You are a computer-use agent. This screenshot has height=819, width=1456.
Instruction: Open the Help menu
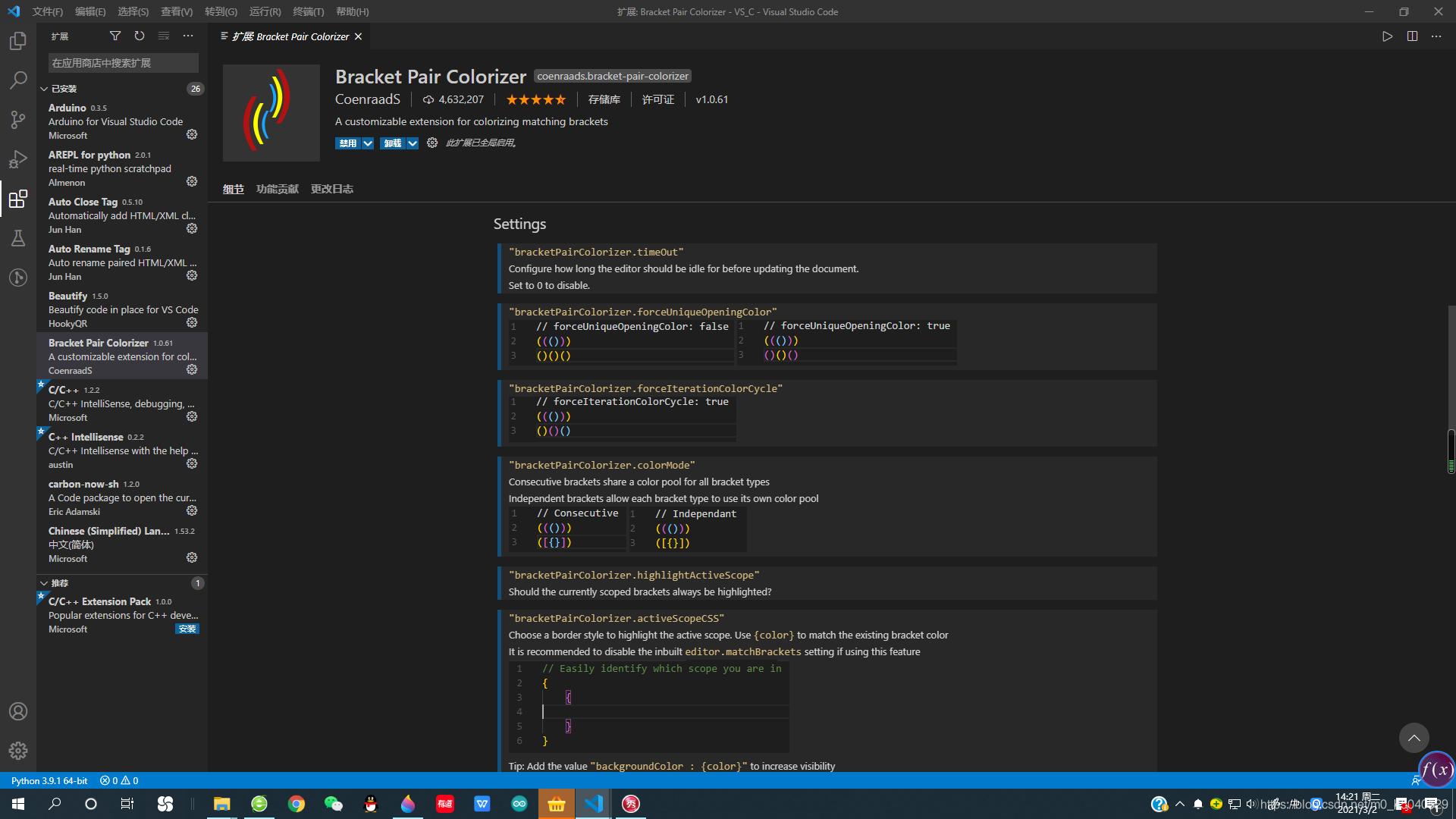[352, 11]
